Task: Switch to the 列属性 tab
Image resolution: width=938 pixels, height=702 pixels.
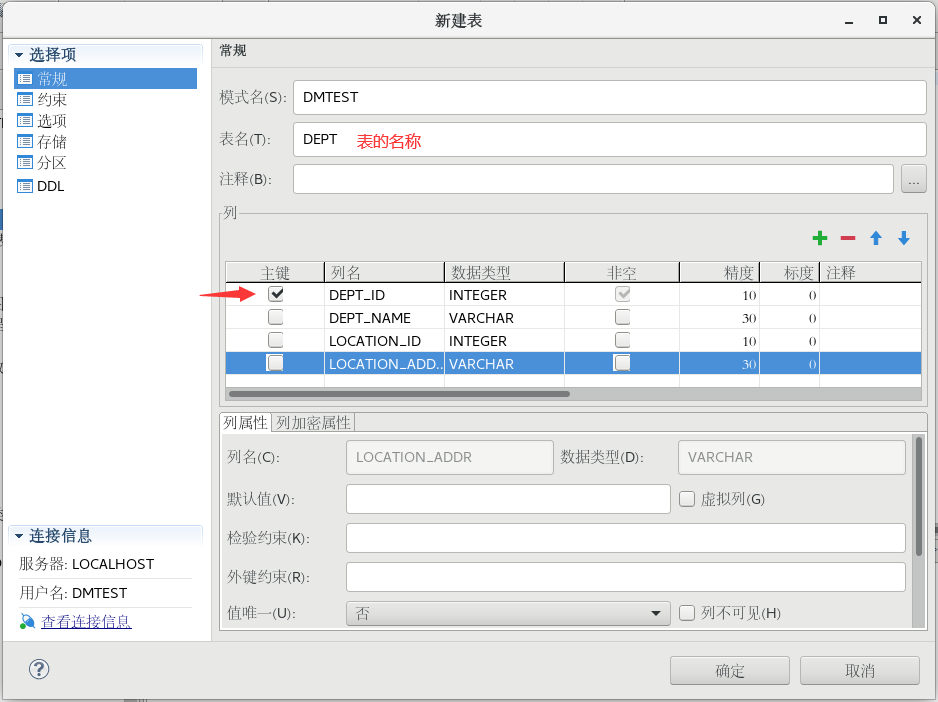Action: 245,423
